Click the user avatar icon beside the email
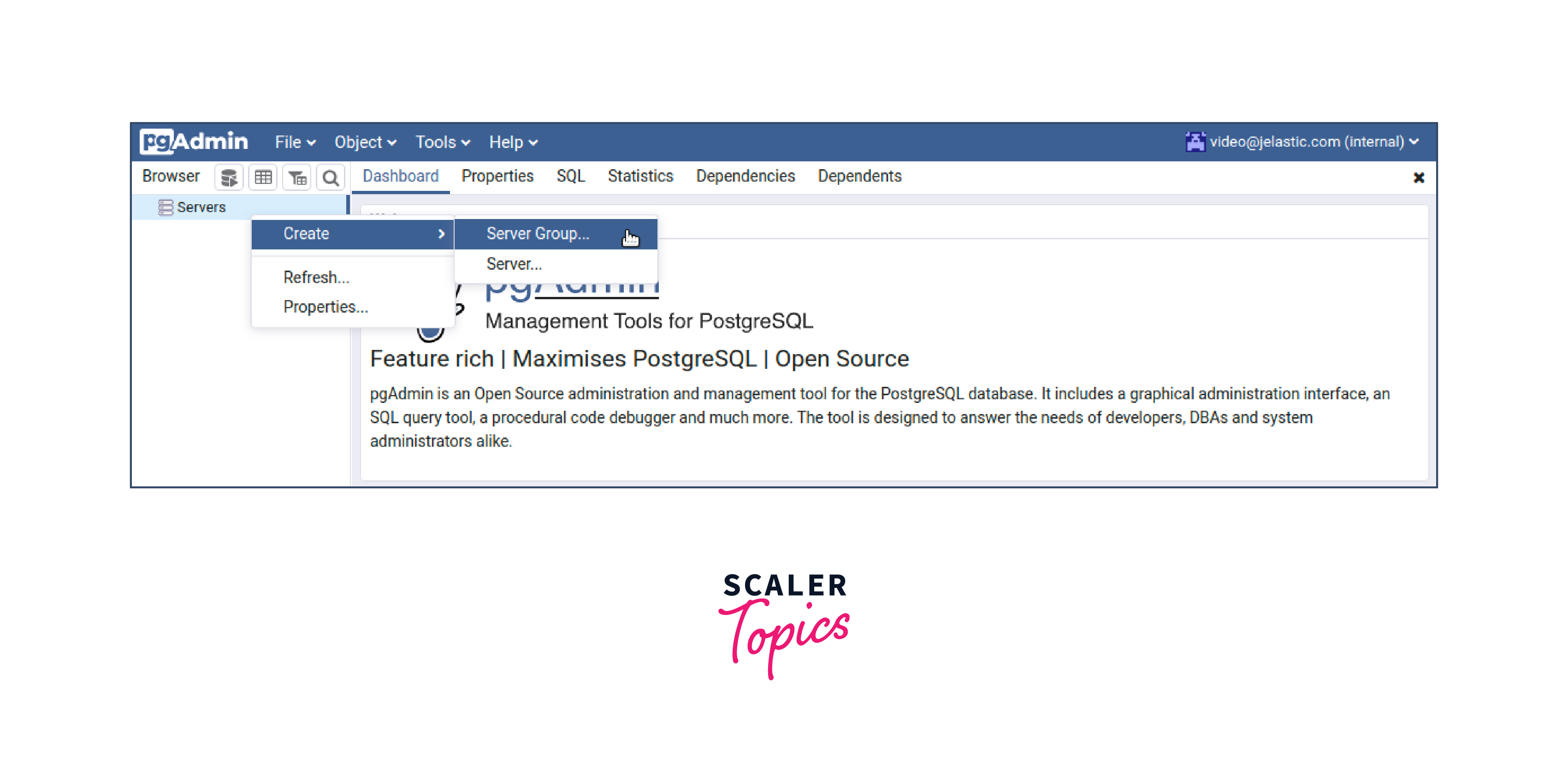The image size is (1568, 769). pos(1195,141)
